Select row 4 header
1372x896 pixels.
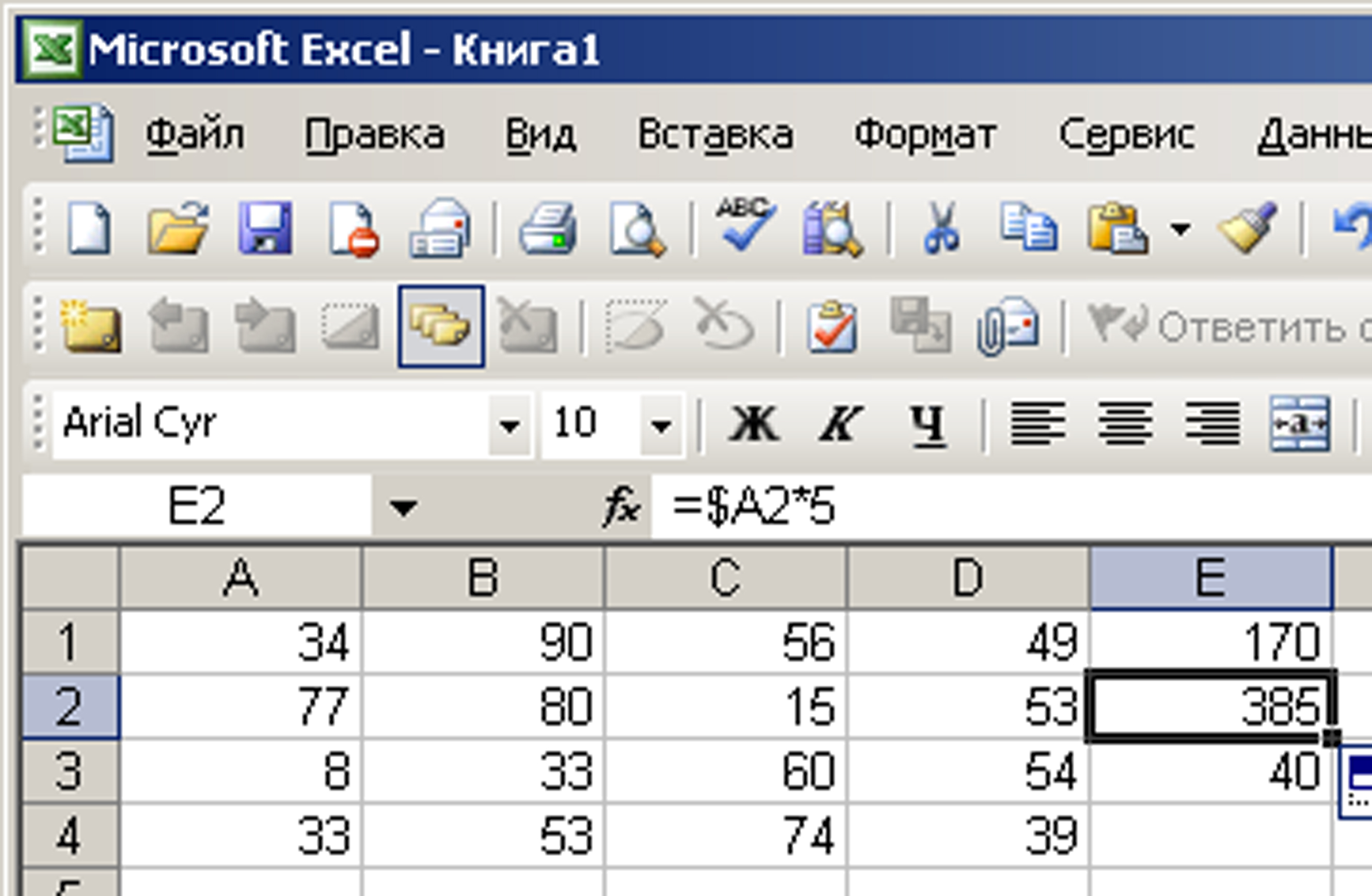click(70, 836)
